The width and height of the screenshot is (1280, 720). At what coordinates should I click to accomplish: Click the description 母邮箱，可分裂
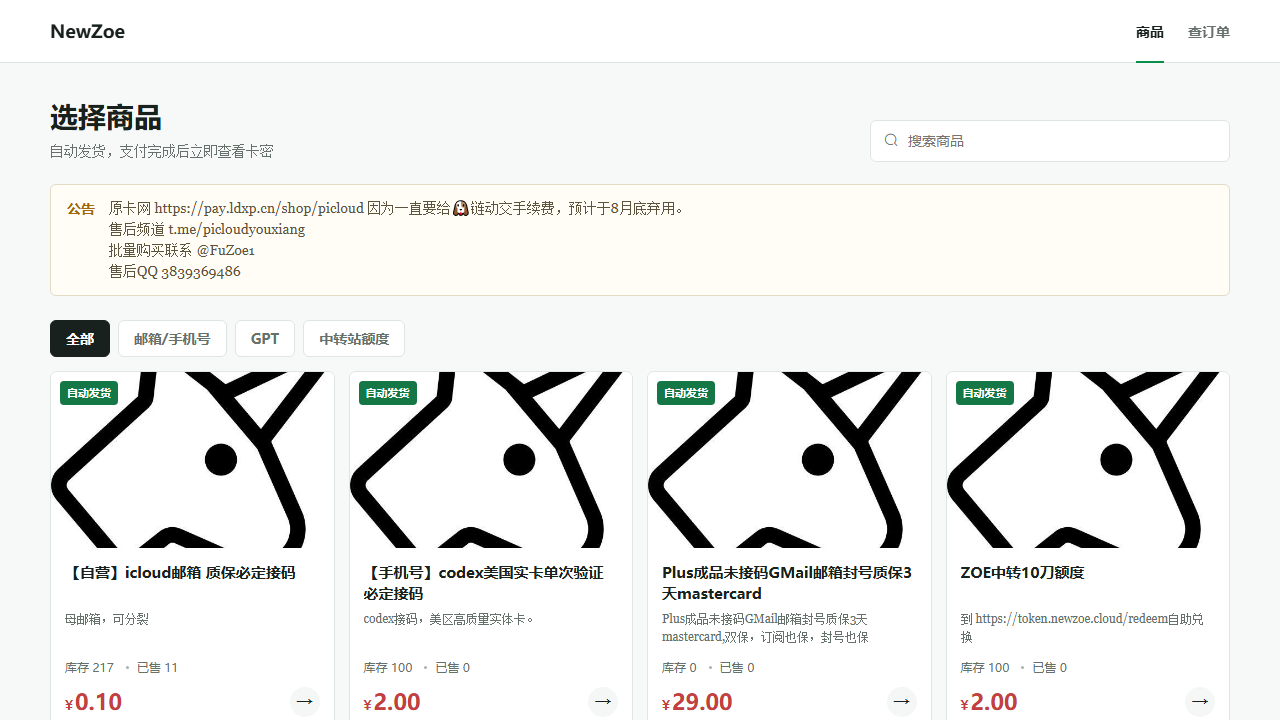click(107, 619)
